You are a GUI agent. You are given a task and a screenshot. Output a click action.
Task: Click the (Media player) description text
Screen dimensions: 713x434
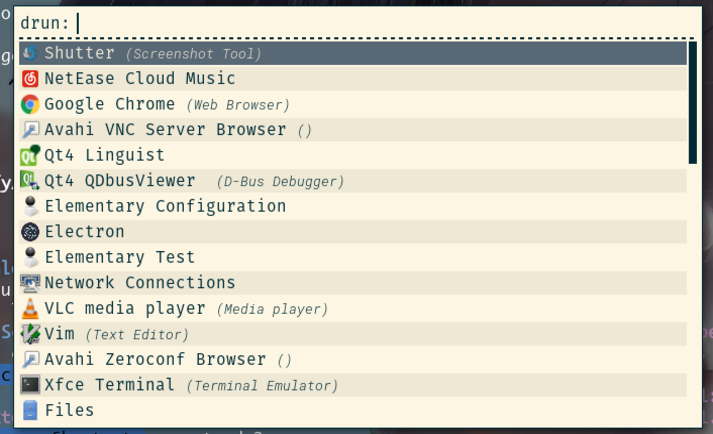(x=272, y=309)
